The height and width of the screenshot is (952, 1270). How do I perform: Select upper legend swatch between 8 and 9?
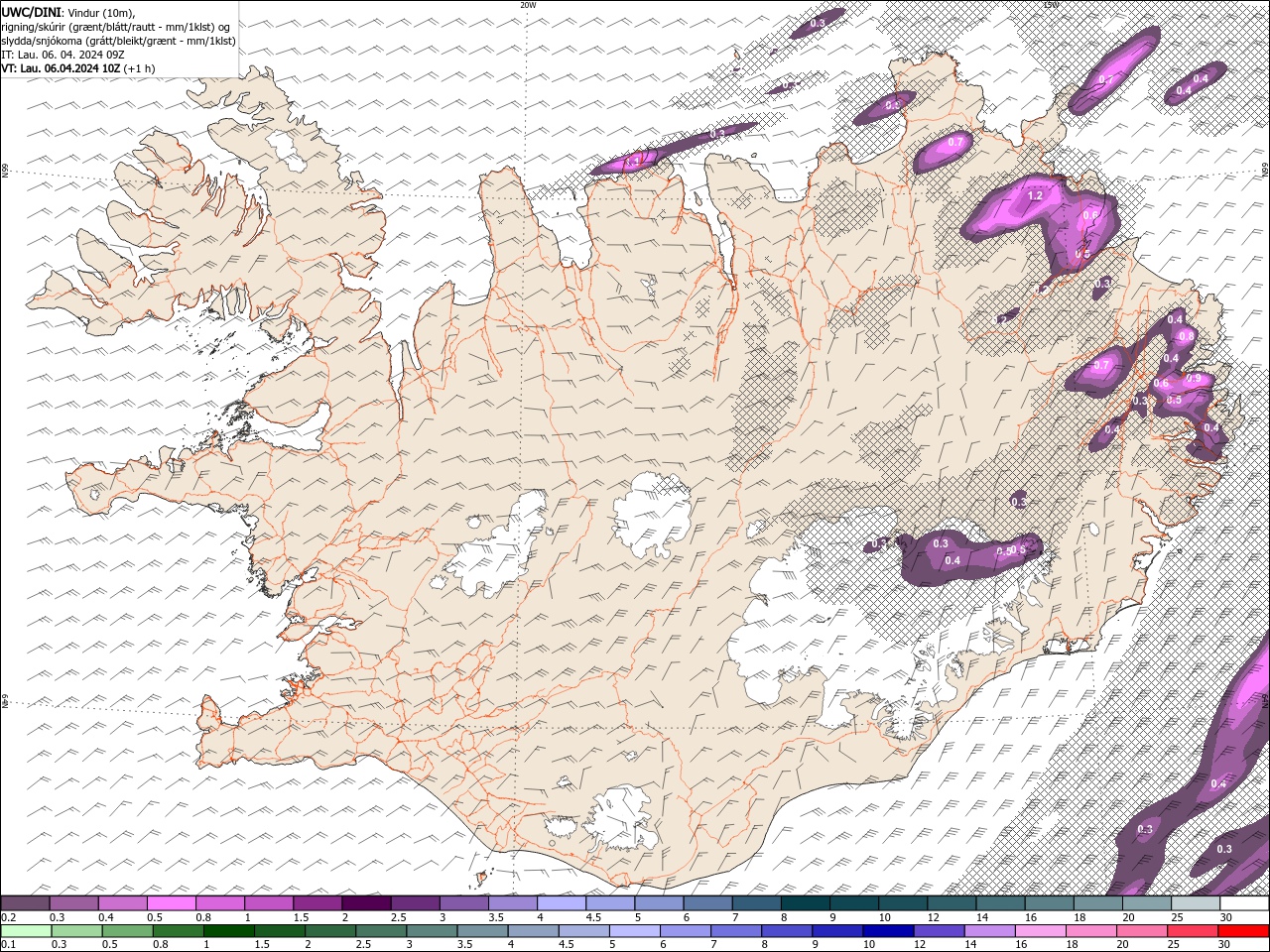click(806, 903)
